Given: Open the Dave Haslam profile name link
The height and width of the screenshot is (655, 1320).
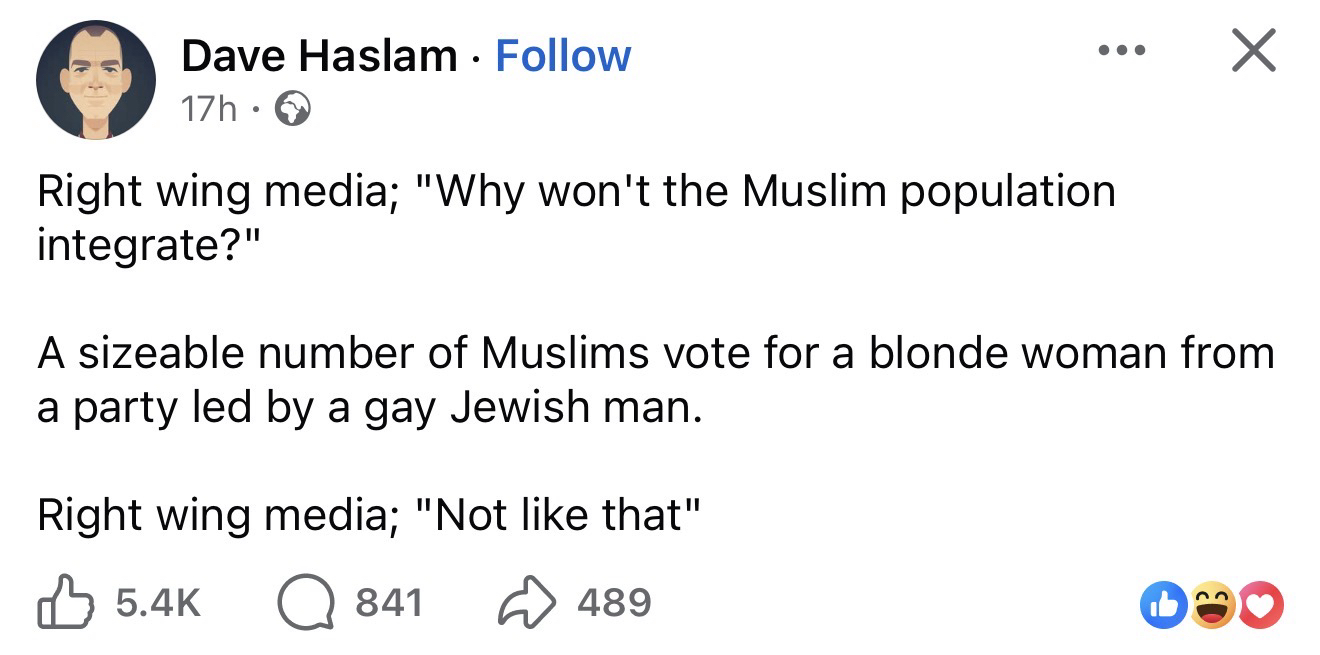Looking at the screenshot, I should coord(318,56).
